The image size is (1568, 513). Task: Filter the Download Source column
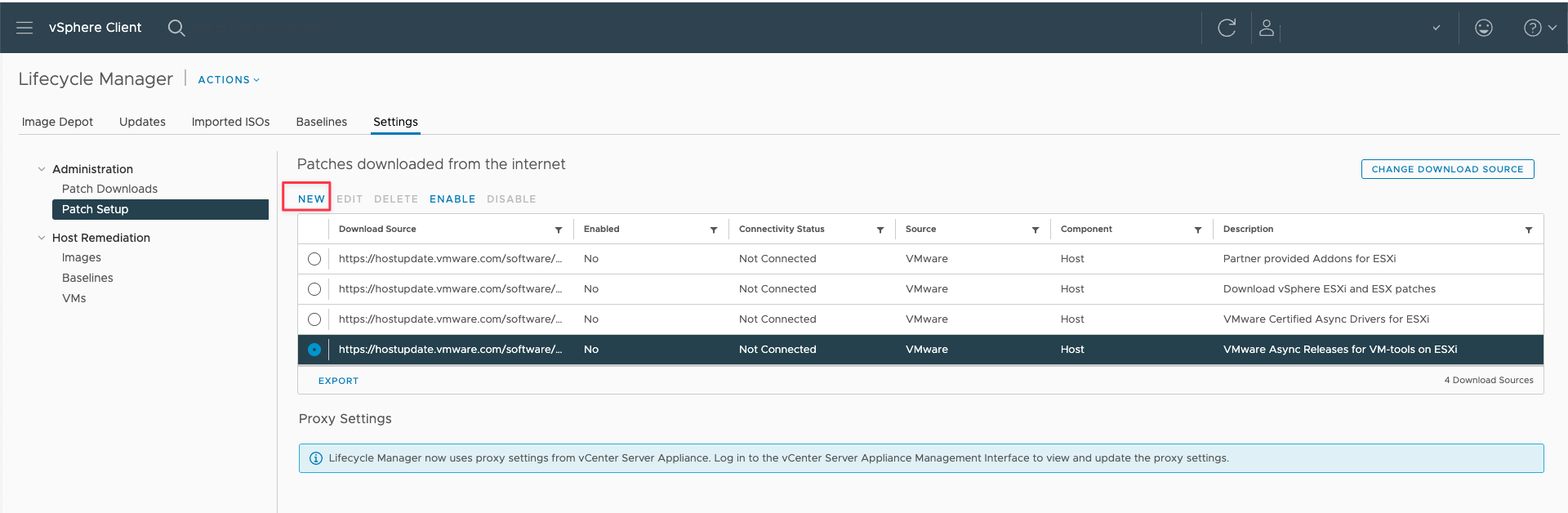(x=559, y=230)
